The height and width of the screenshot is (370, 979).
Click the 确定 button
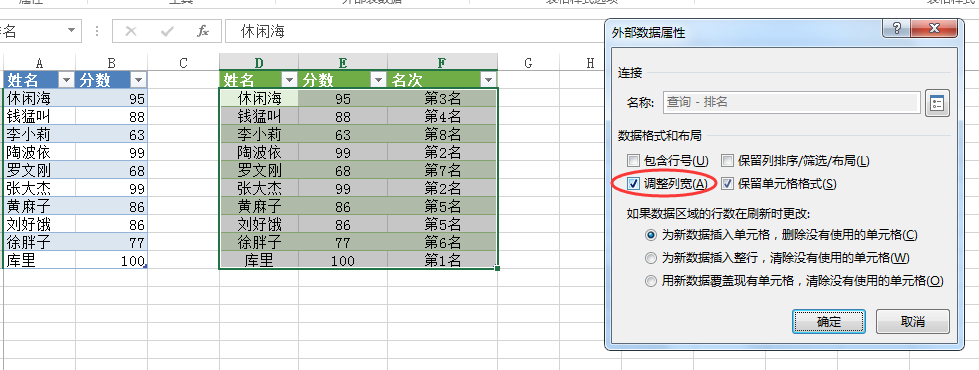click(x=829, y=322)
